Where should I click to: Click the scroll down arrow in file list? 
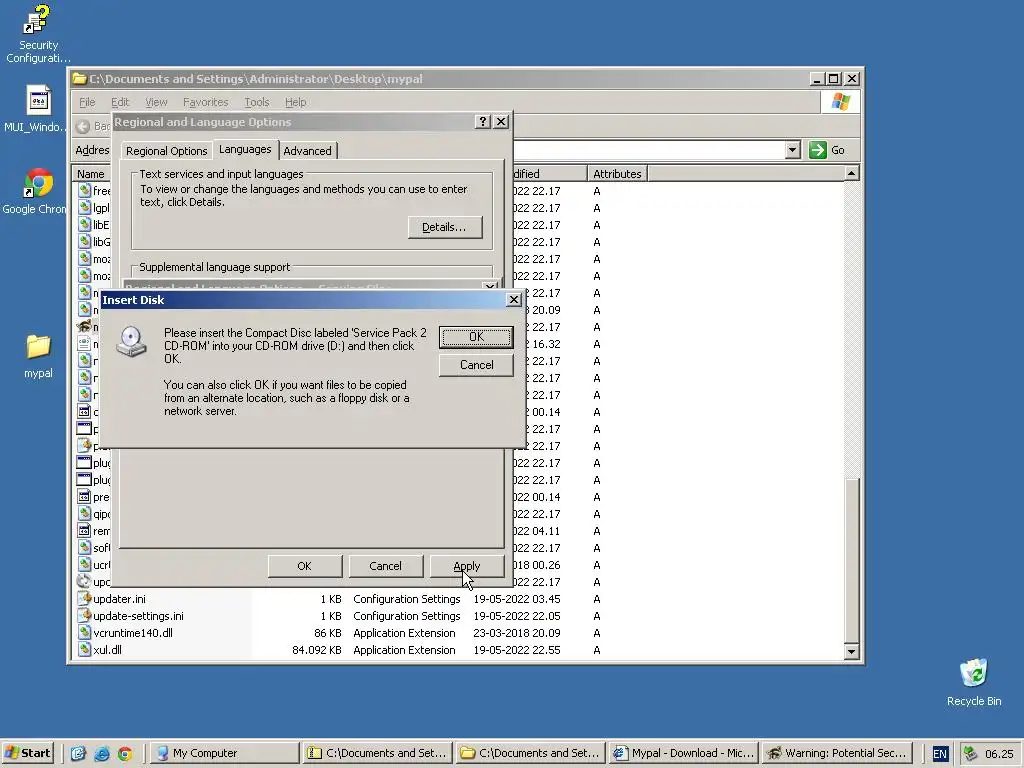(851, 651)
